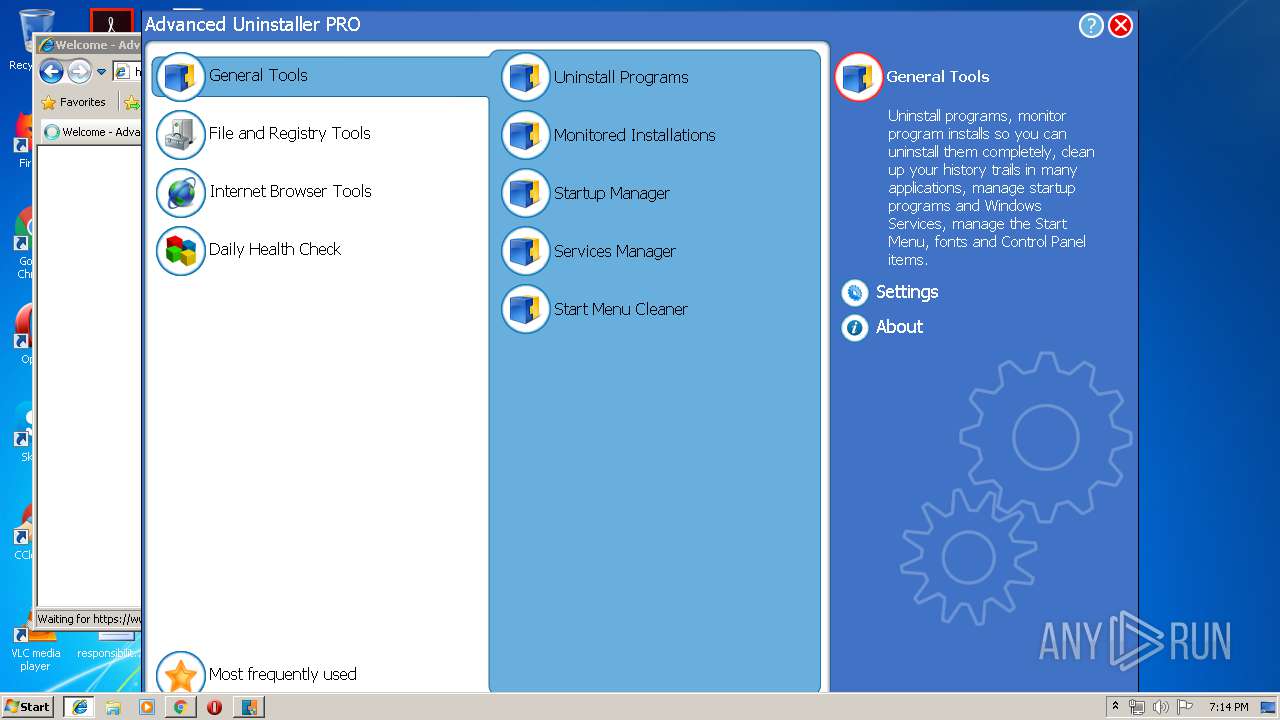Open the General Tools category icon
Screen dimensions: 1280x720
point(181,77)
